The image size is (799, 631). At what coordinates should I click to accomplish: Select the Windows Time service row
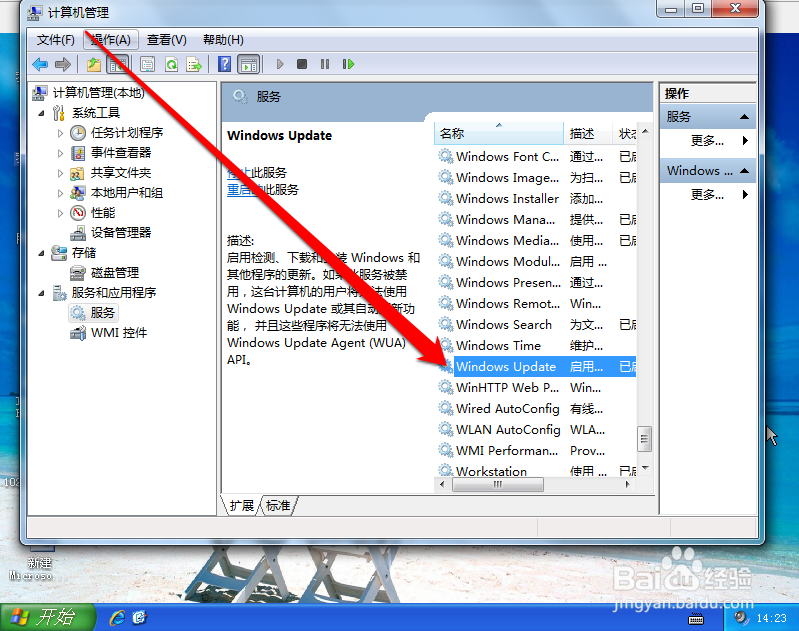[537, 346]
